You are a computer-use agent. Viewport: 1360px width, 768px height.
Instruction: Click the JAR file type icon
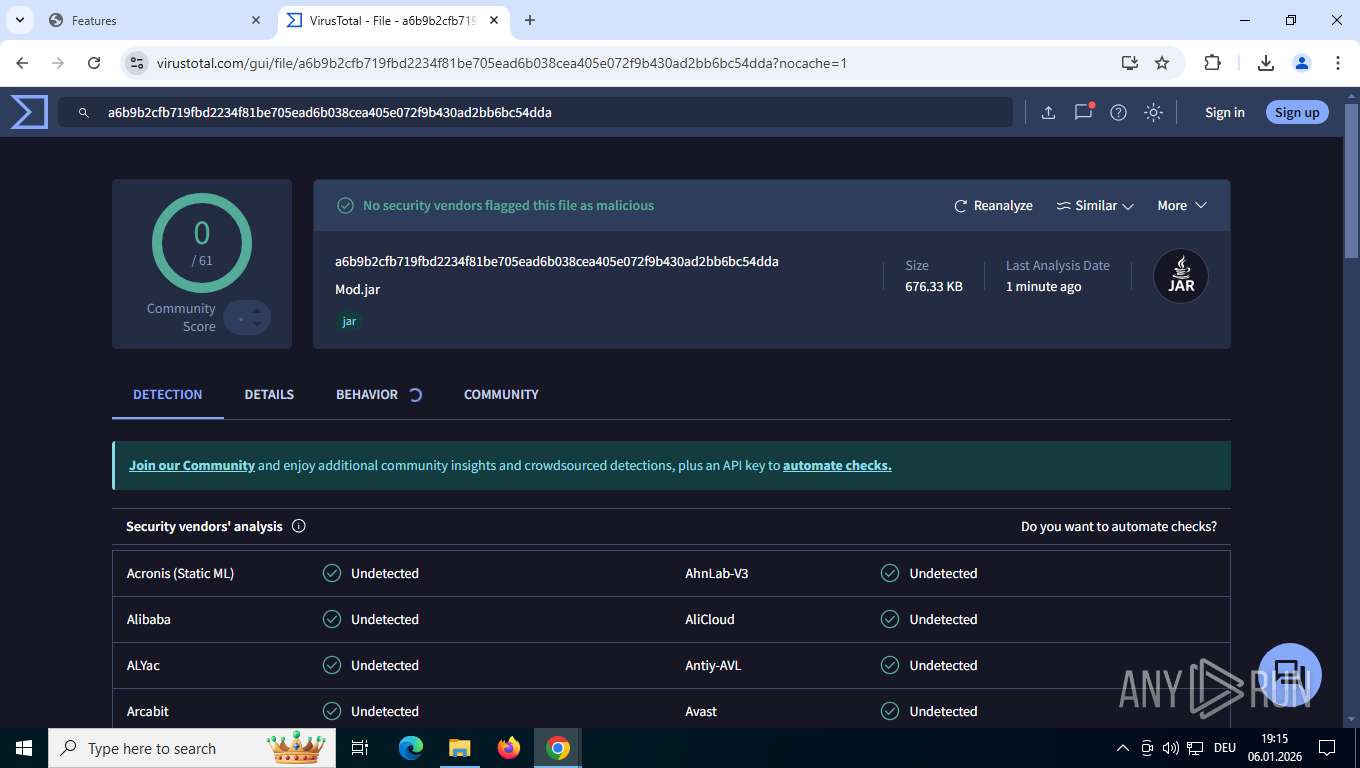pyautogui.click(x=1181, y=276)
